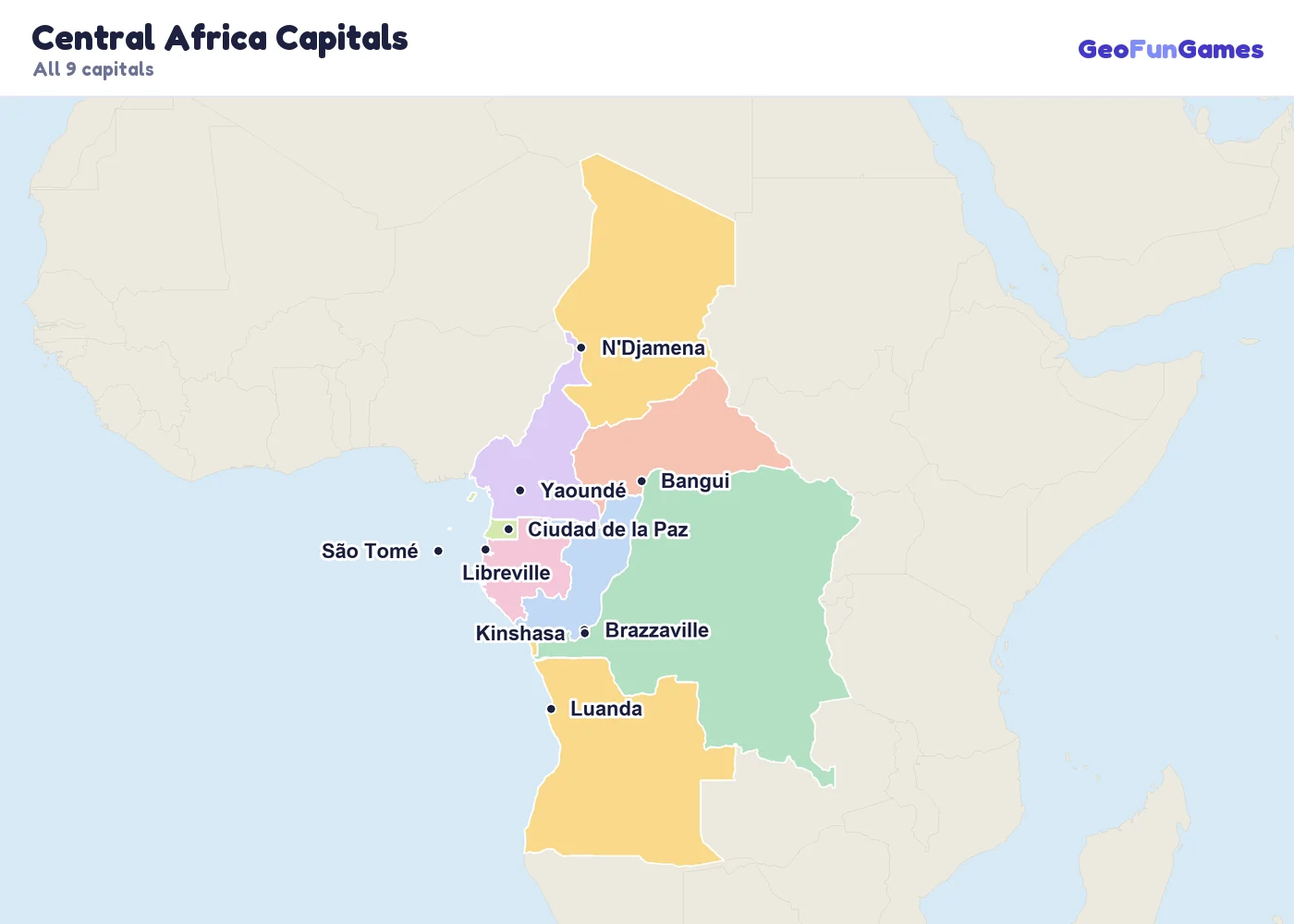Select the Libreville capital marker dot

point(485,550)
